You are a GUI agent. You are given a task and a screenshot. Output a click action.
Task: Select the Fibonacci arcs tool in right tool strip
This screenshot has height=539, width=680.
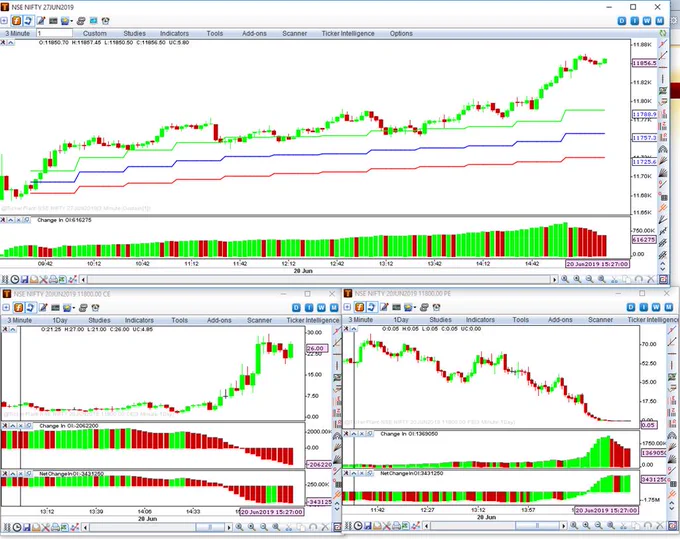click(663, 150)
